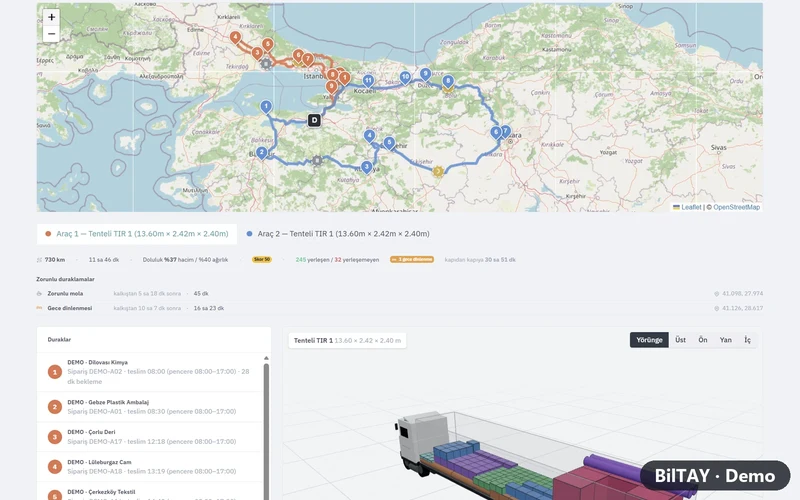Viewport: 800px width, 500px height.
Task: Select blue stop marker 10 near Sakarya
Action: 405,78
